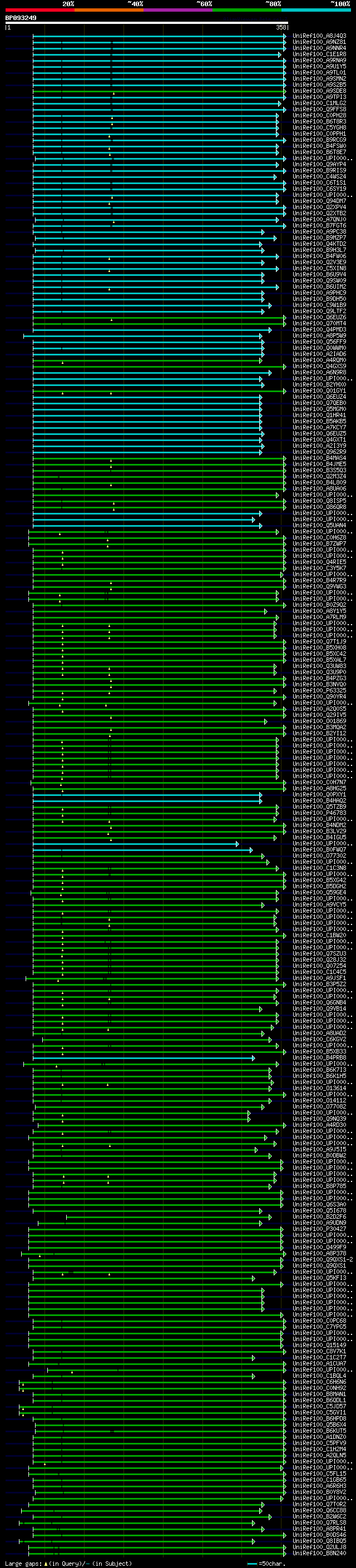The height and width of the screenshot is (1568, 356).
Task: Open UniRef100_Q15149 label
Action: (319, 1345)
